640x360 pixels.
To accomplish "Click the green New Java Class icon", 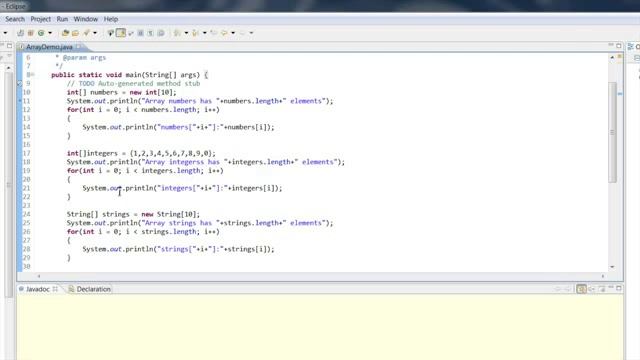I will click(x=41, y=33).
